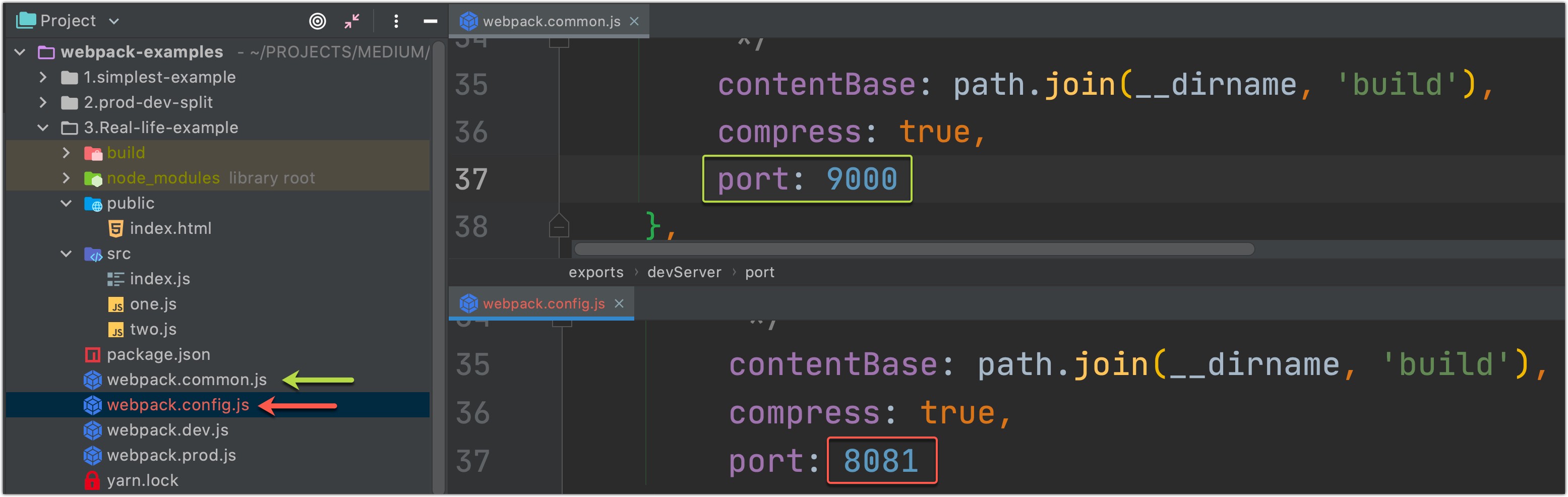Click the port value 9000 in top editor
The width and height of the screenshot is (1568, 497).
[x=861, y=179]
